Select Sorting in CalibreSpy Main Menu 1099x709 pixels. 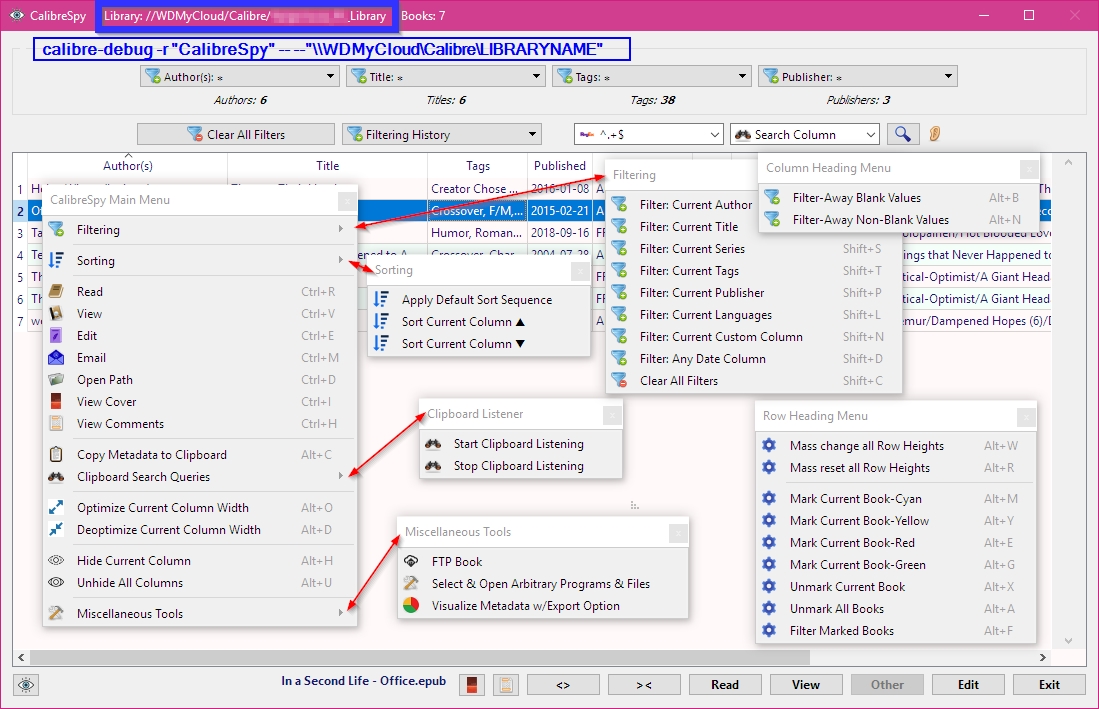pyautogui.click(x=199, y=261)
